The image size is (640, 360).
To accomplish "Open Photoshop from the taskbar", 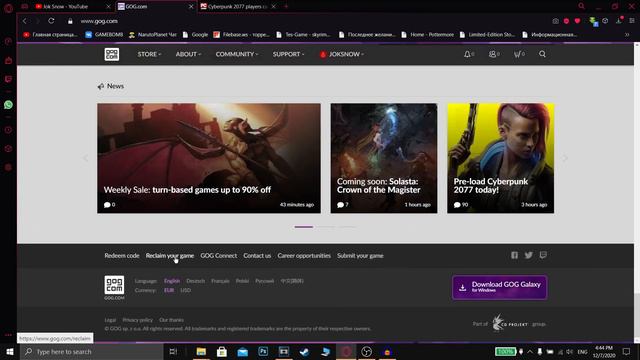I will pos(263,351).
